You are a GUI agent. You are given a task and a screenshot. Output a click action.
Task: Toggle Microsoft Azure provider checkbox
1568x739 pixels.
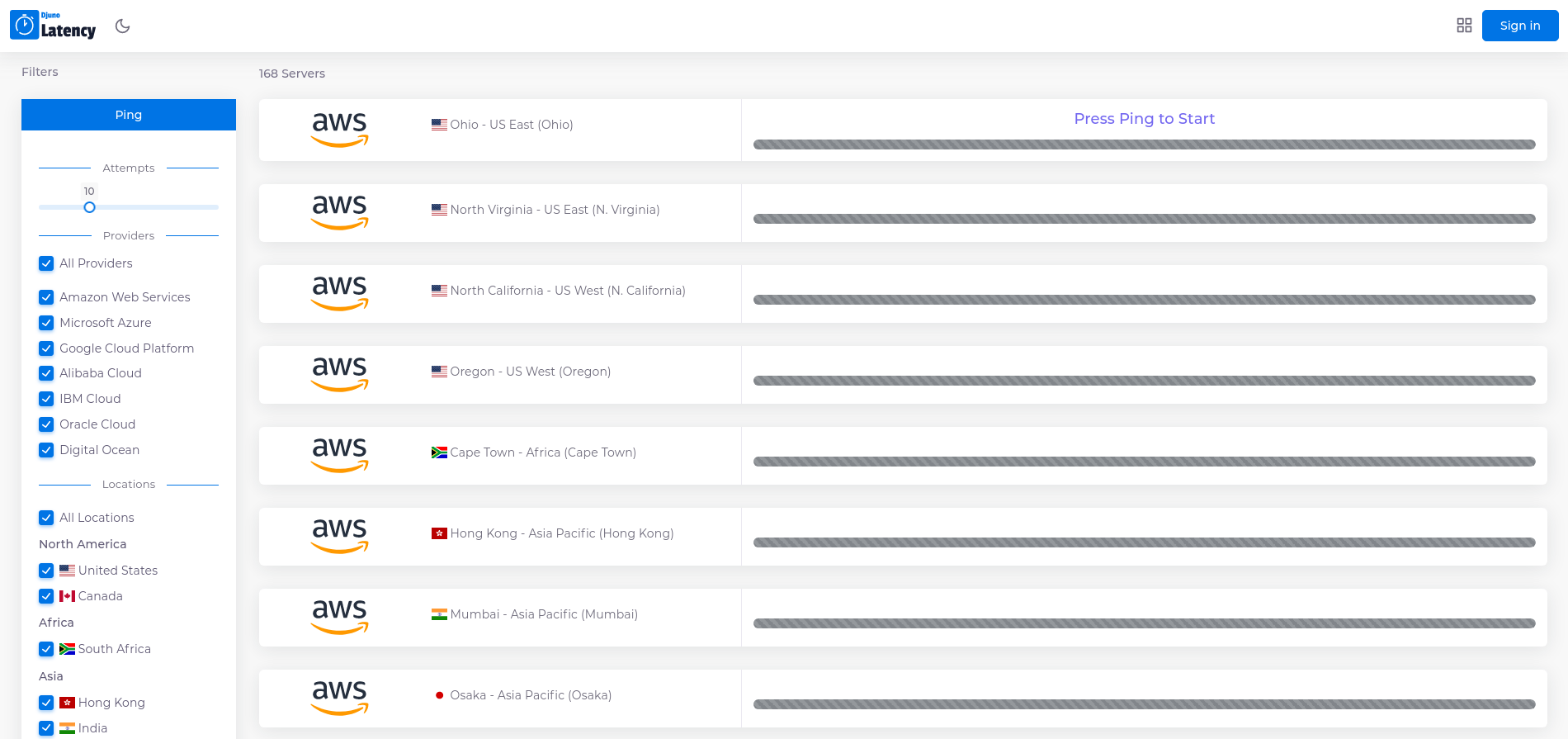point(46,323)
